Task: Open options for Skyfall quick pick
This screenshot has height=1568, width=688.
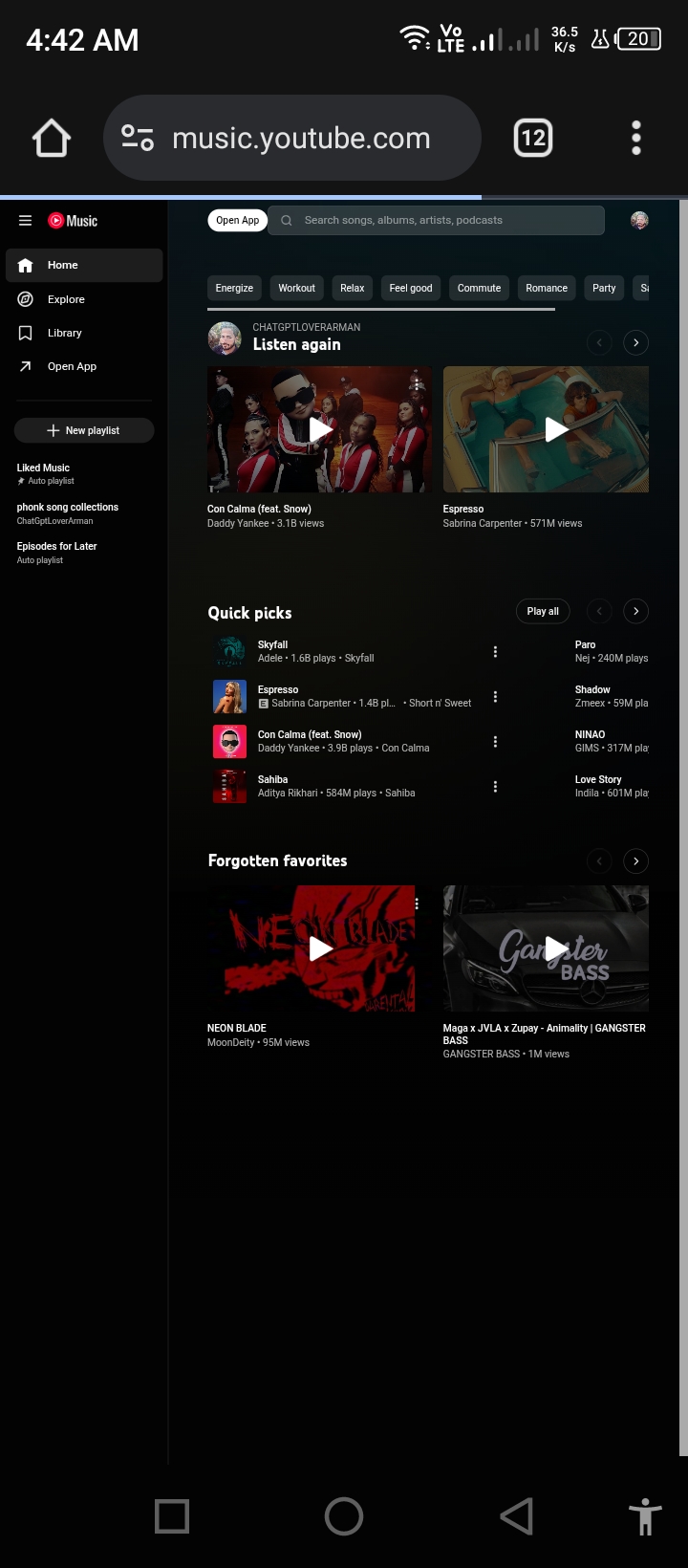Action: tap(495, 652)
